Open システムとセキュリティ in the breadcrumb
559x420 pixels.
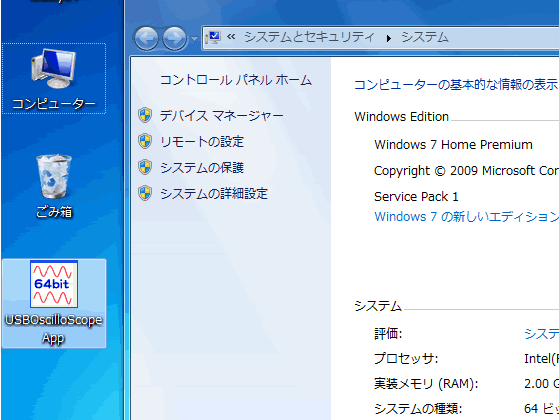309,37
